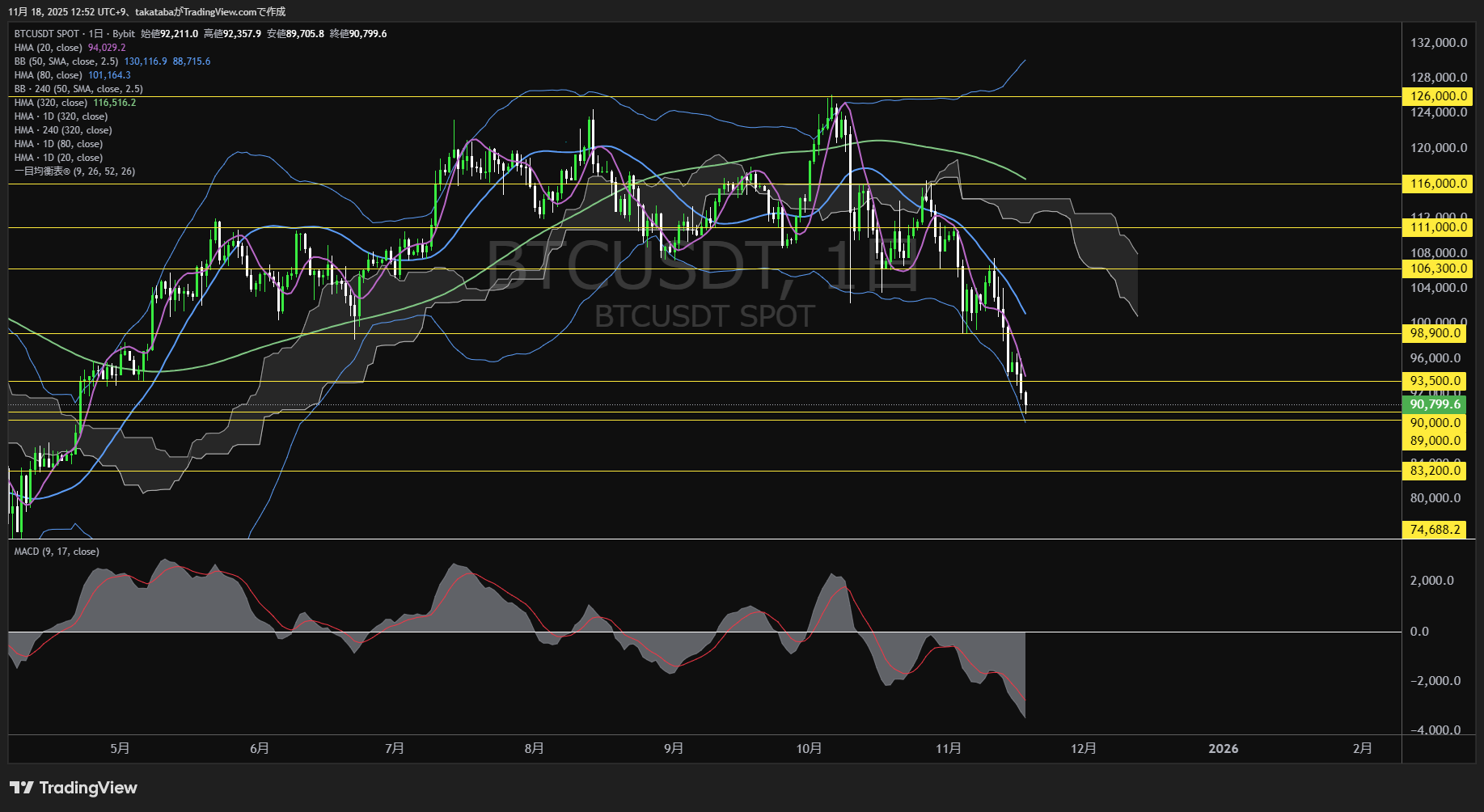
Task: Click the 98,900.0 yellow price label
Action: tap(1435, 333)
